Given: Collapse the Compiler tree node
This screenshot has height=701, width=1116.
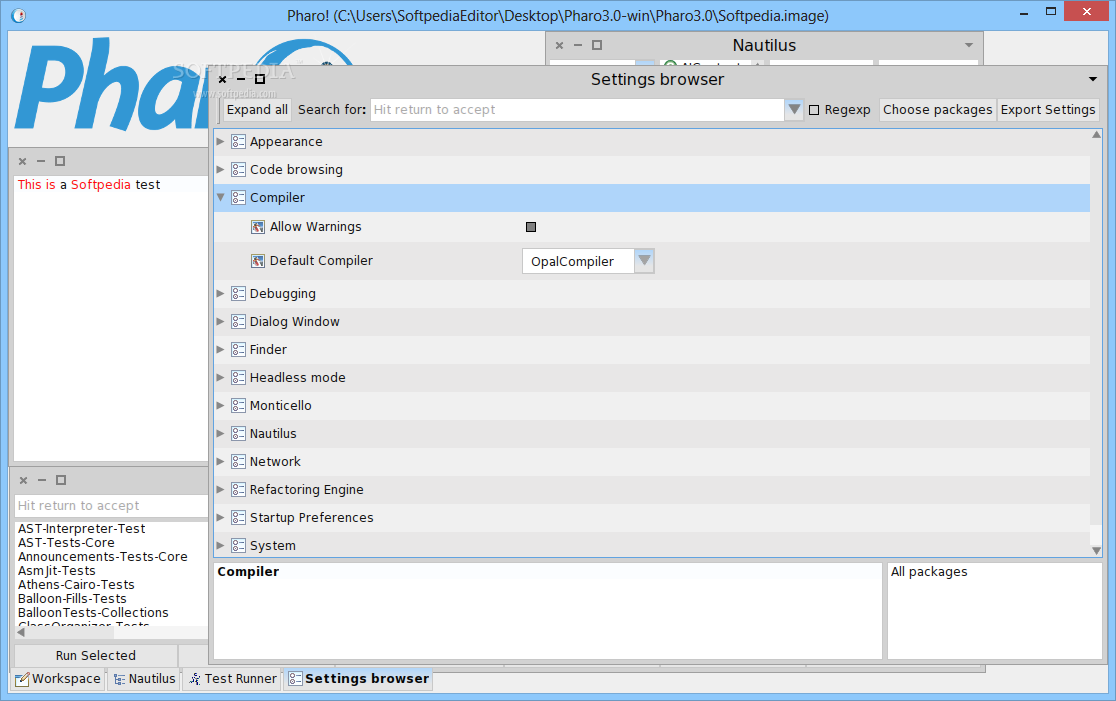Looking at the screenshot, I should pyautogui.click(x=221, y=197).
